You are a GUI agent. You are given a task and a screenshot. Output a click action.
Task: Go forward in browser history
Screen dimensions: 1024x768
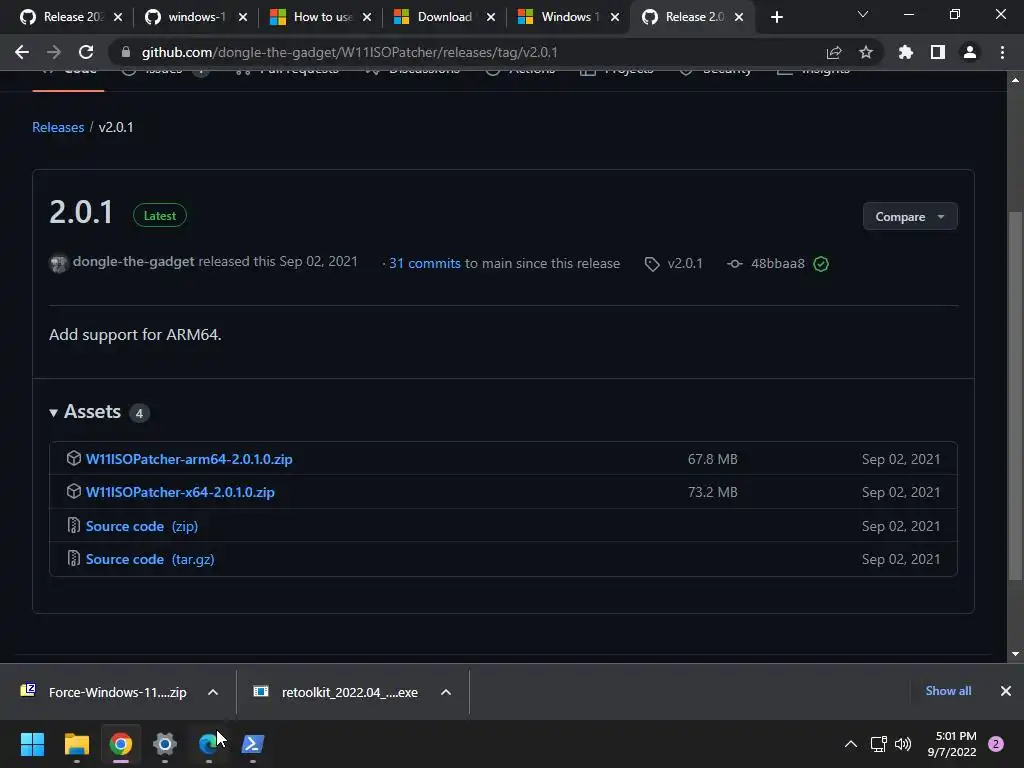[x=54, y=52]
